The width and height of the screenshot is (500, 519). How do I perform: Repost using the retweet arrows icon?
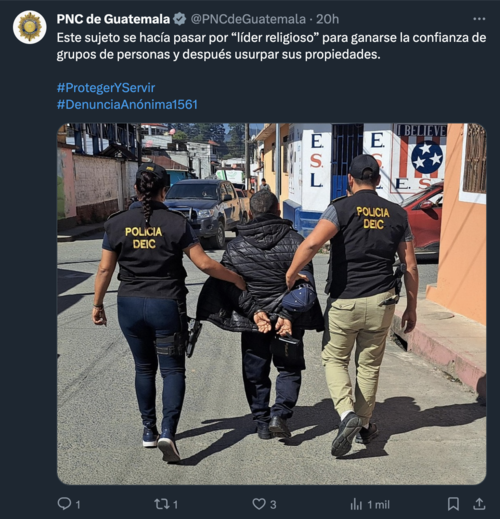pyautogui.click(x=162, y=504)
